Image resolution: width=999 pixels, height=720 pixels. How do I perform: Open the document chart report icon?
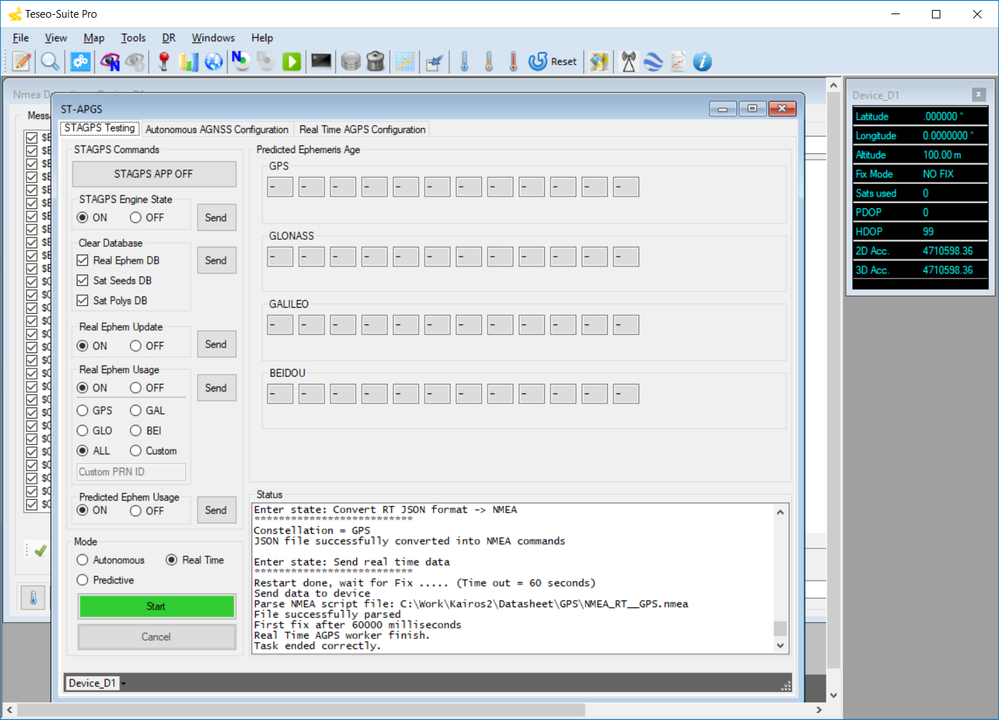tap(678, 61)
